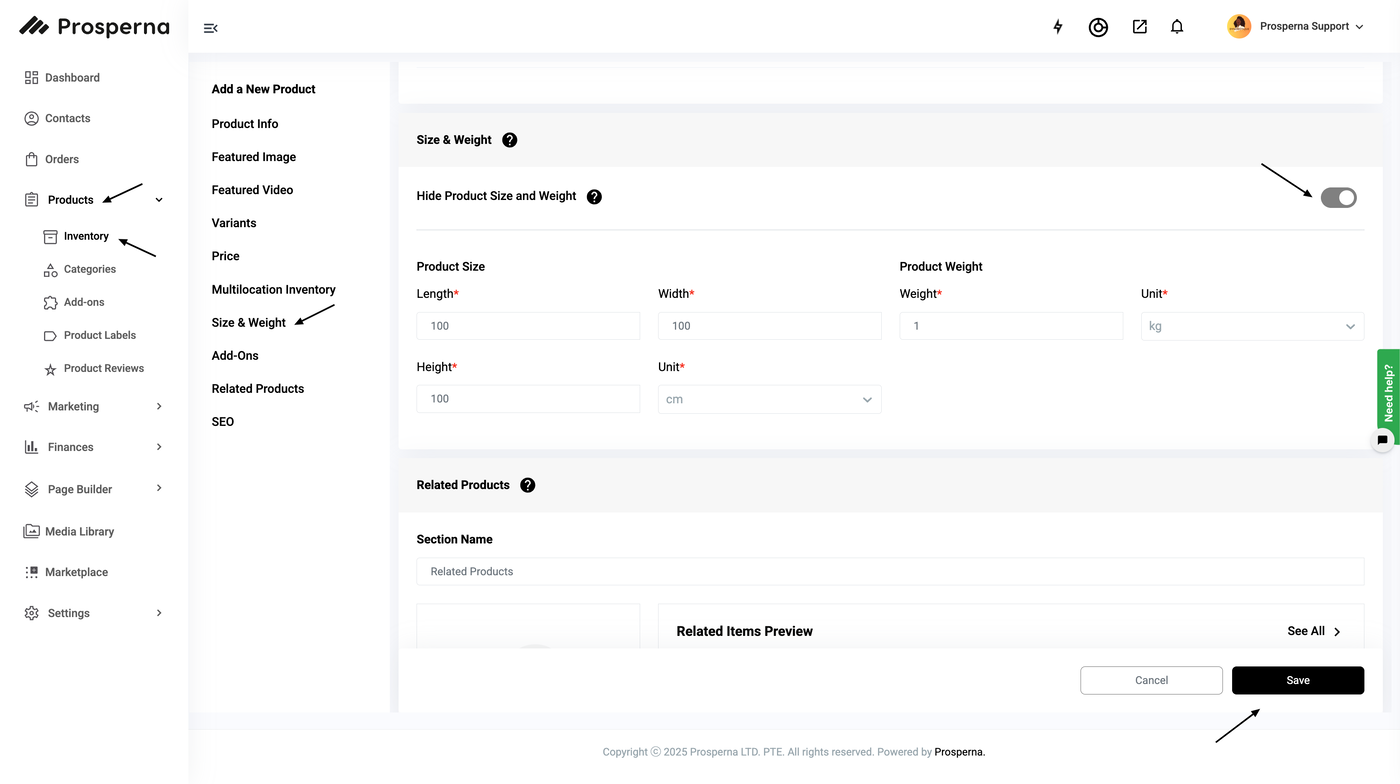
Task: Click the open-in-new-window icon in header
Action: pyautogui.click(x=1139, y=27)
